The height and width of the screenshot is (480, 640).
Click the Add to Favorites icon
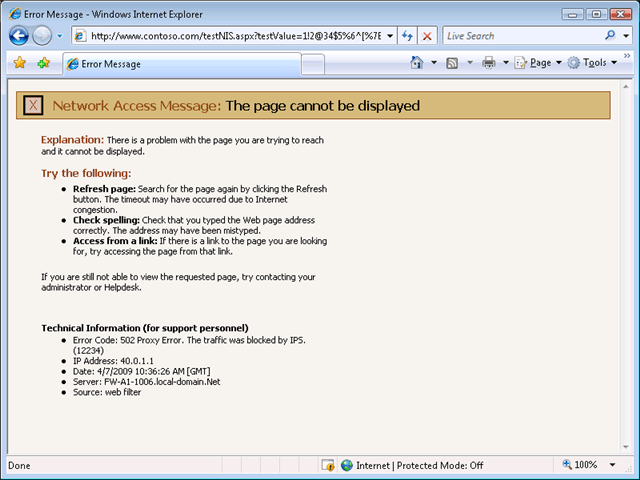tap(43, 63)
